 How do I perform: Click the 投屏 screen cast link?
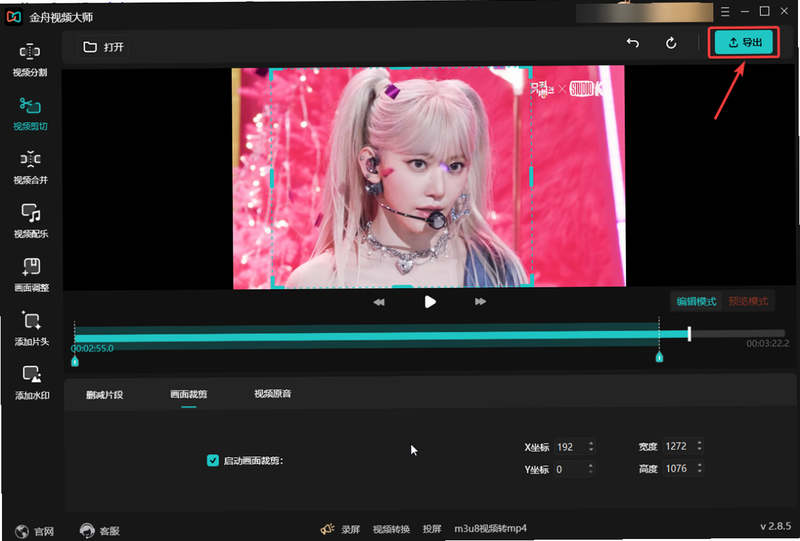click(432, 529)
